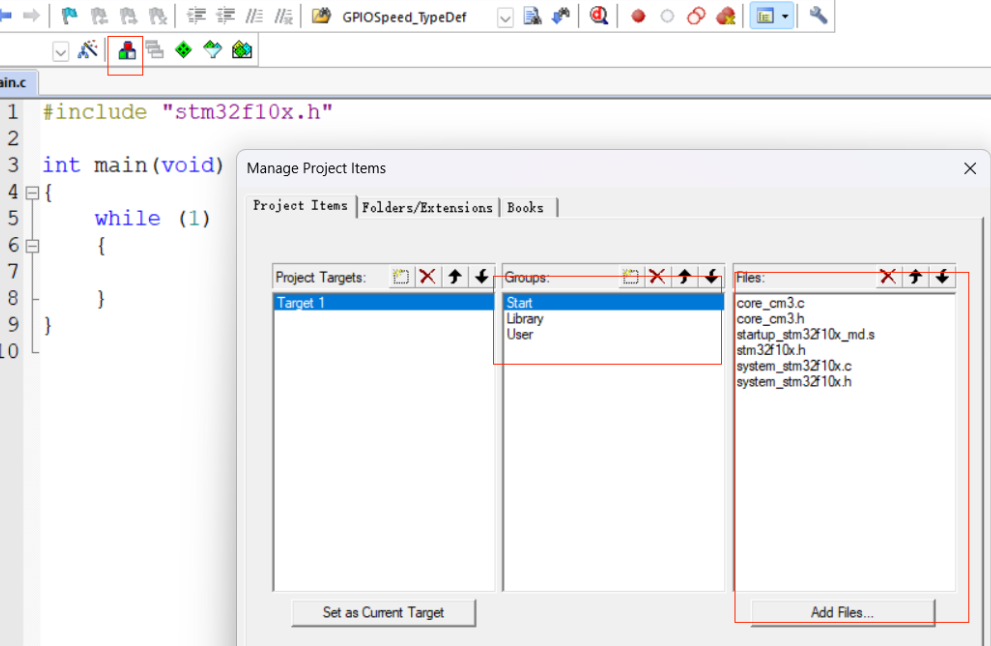Click the Find document search icon
This screenshot has height=646, width=991.
pos(532,15)
